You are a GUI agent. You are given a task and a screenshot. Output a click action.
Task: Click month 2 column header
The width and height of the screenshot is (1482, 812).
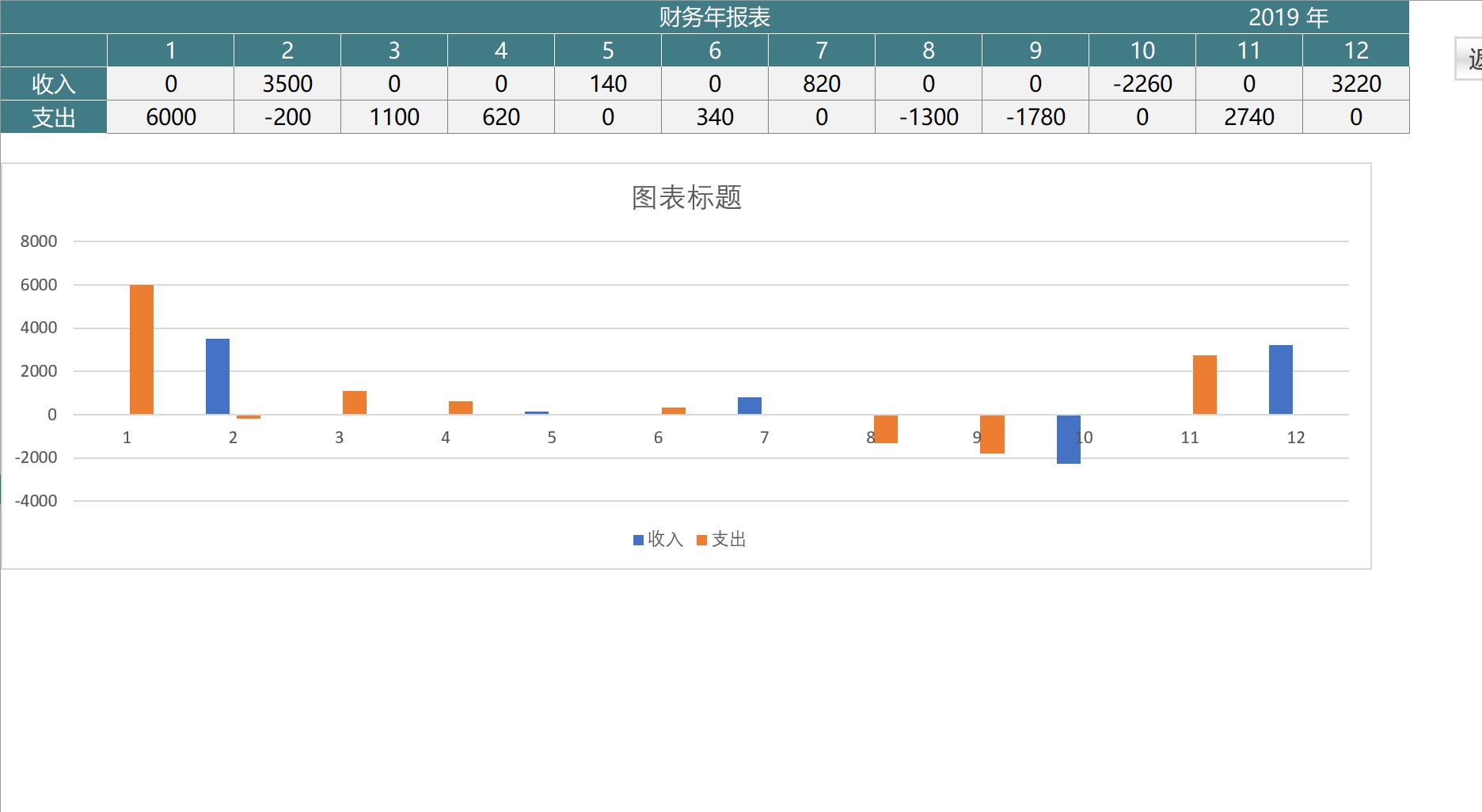click(287, 50)
